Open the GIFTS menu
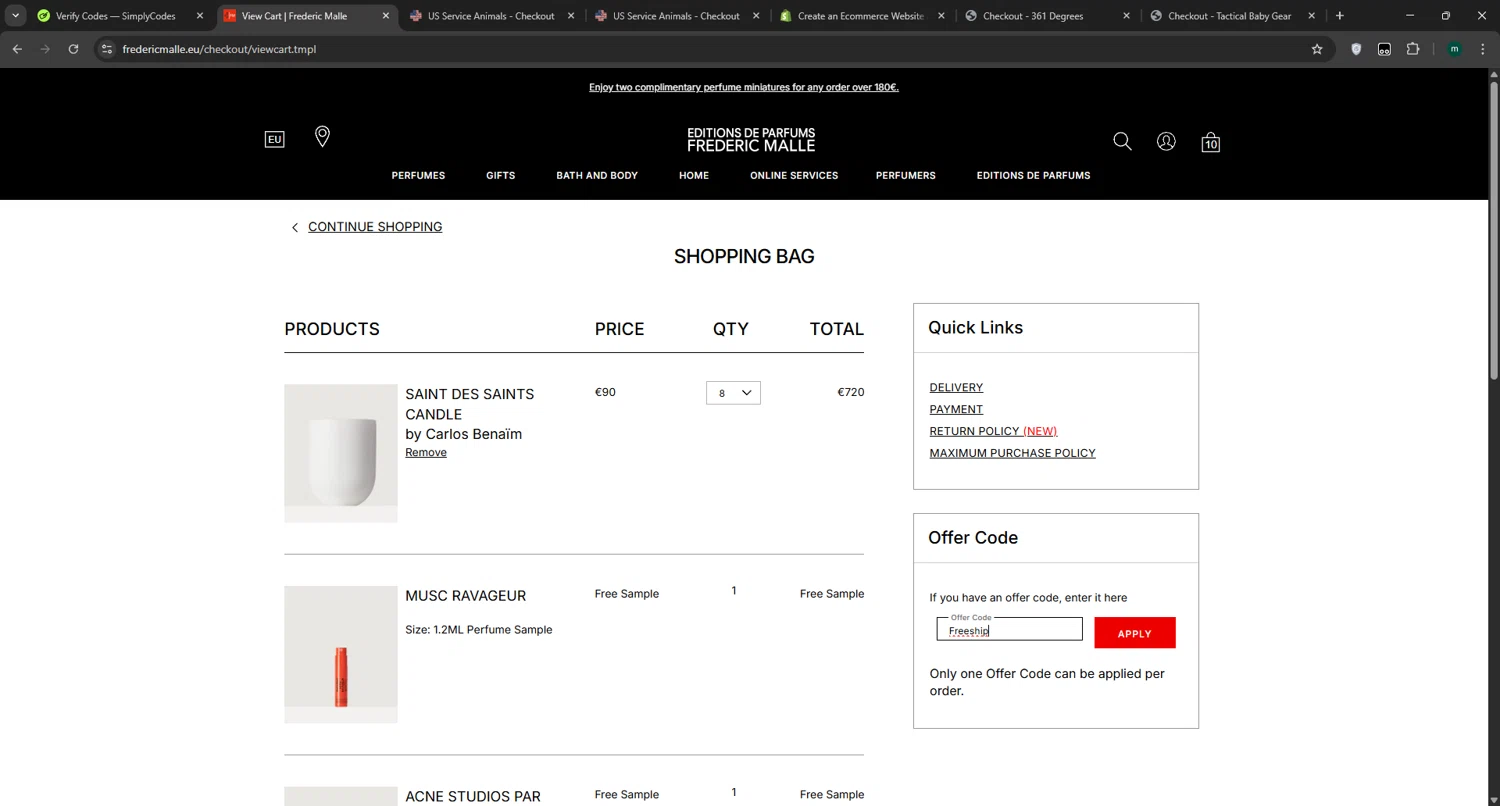1500x806 pixels. tap(501, 175)
